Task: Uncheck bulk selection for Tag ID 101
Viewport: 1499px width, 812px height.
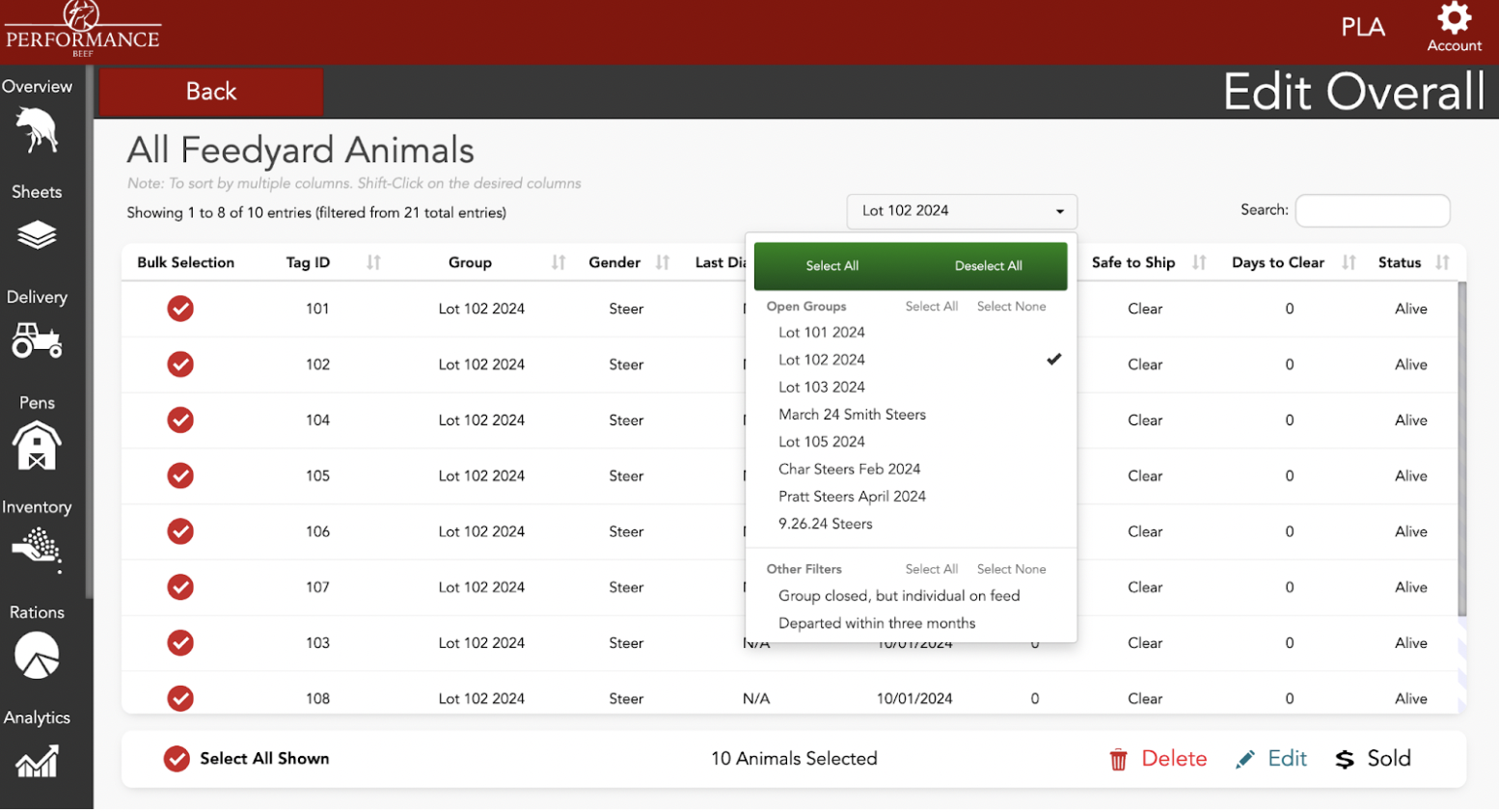Action: [x=180, y=309]
